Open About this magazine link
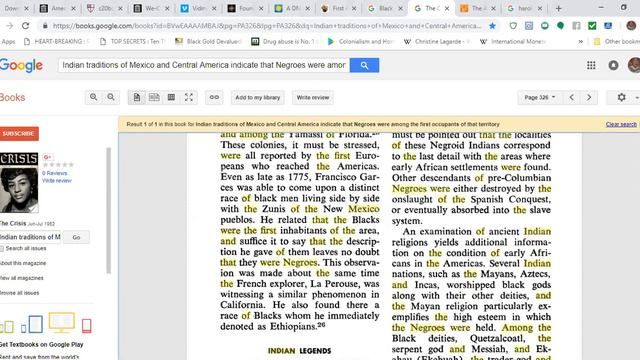Screen dimensions: 640x360 tap(23, 263)
